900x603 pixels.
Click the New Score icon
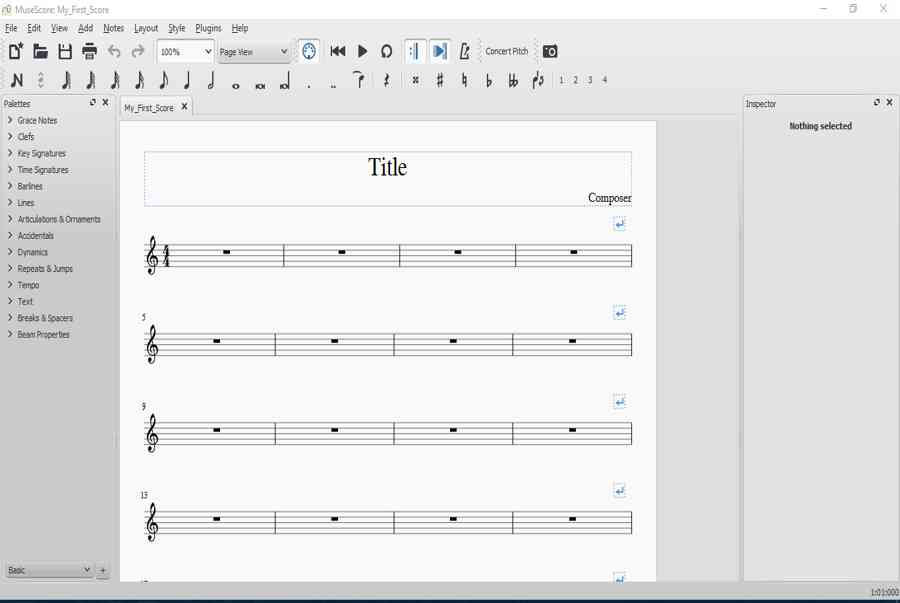(x=16, y=51)
